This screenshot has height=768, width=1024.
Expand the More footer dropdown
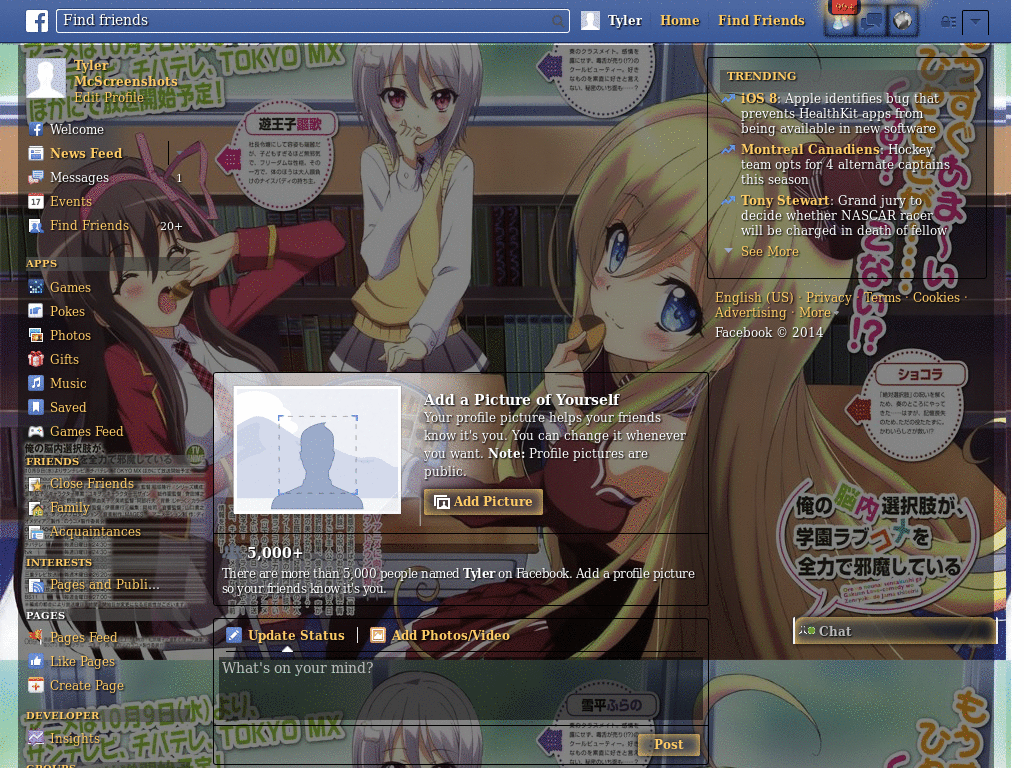tap(818, 313)
